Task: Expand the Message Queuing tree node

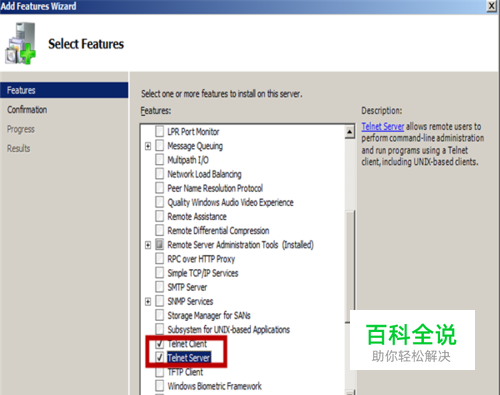Action: pos(148,146)
